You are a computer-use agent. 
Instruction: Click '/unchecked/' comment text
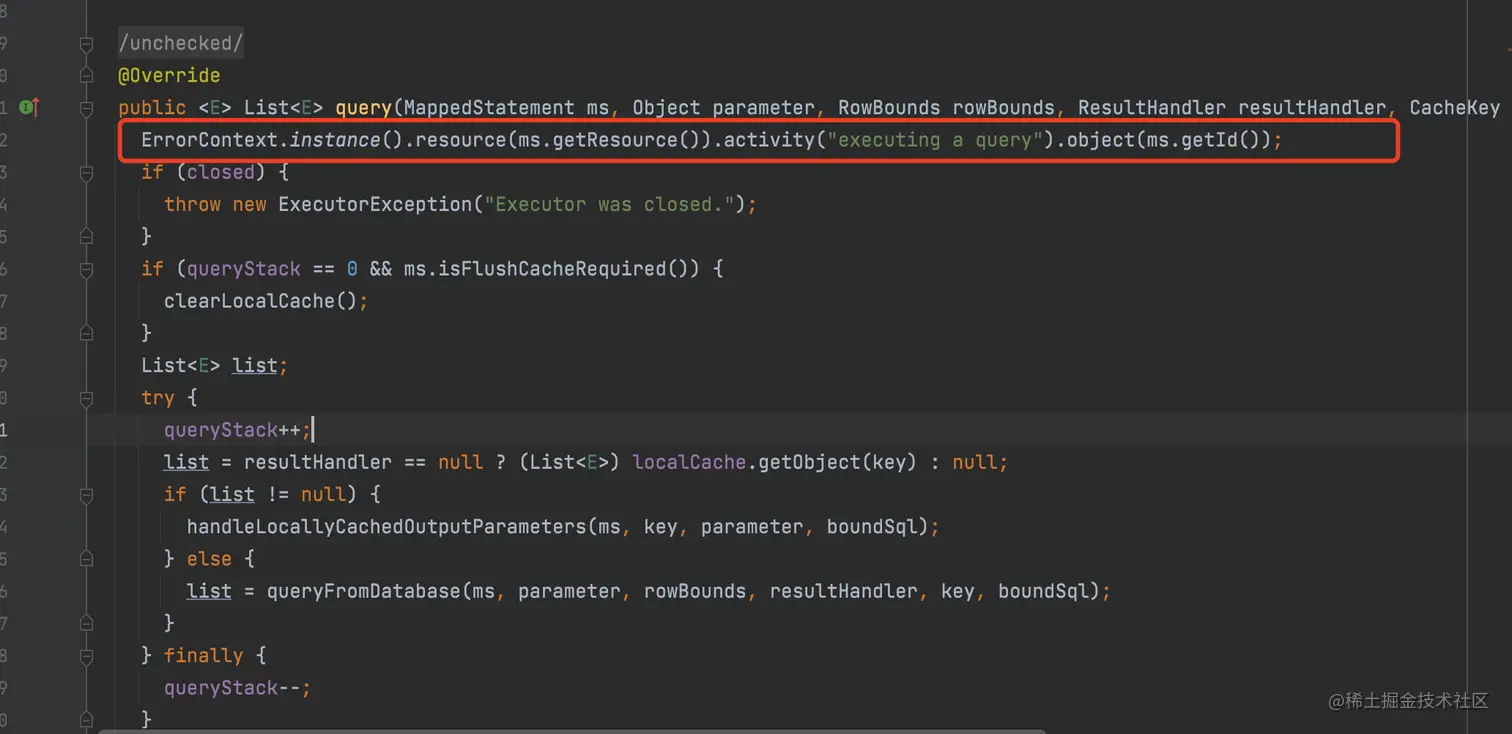tap(181, 44)
